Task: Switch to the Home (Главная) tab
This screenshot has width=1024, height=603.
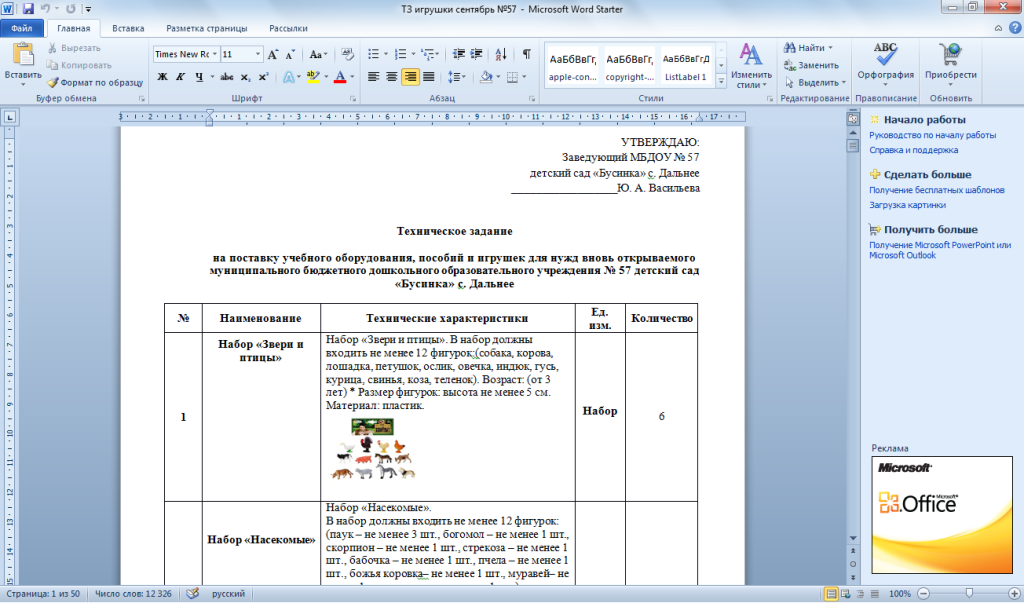Action: click(x=73, y=28)
